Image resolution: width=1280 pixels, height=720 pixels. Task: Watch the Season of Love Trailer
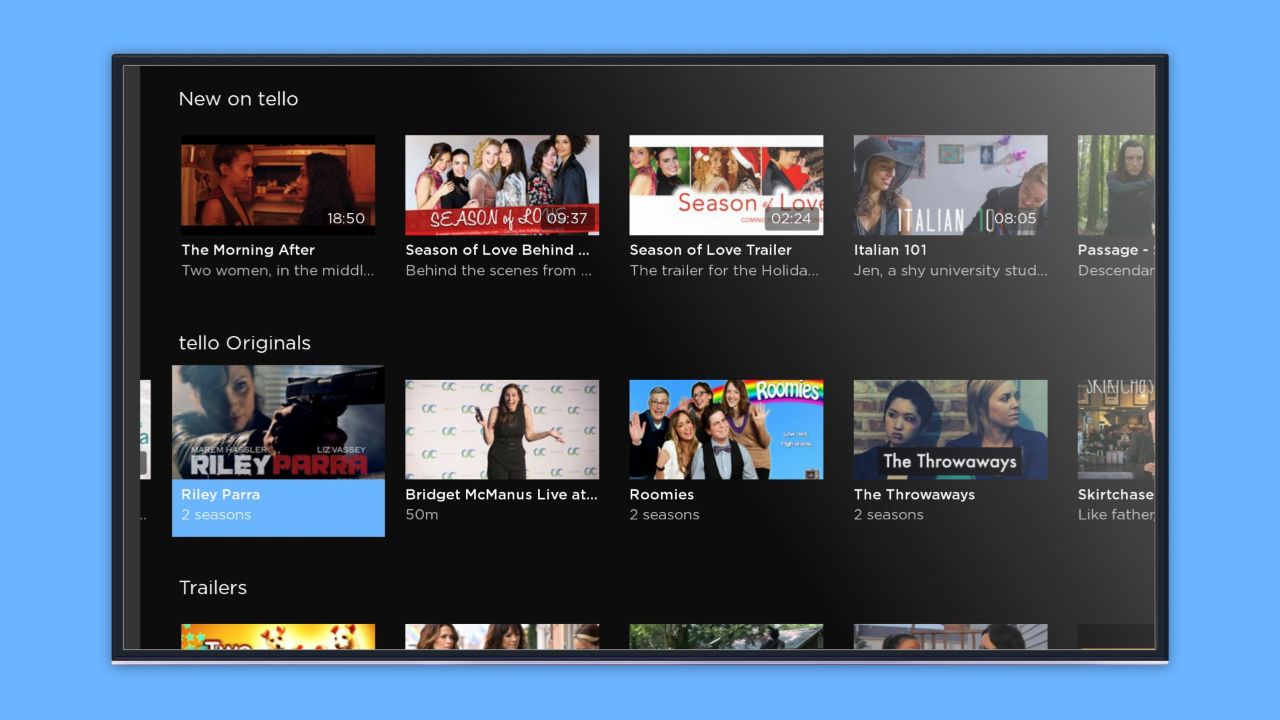(726, 185)
